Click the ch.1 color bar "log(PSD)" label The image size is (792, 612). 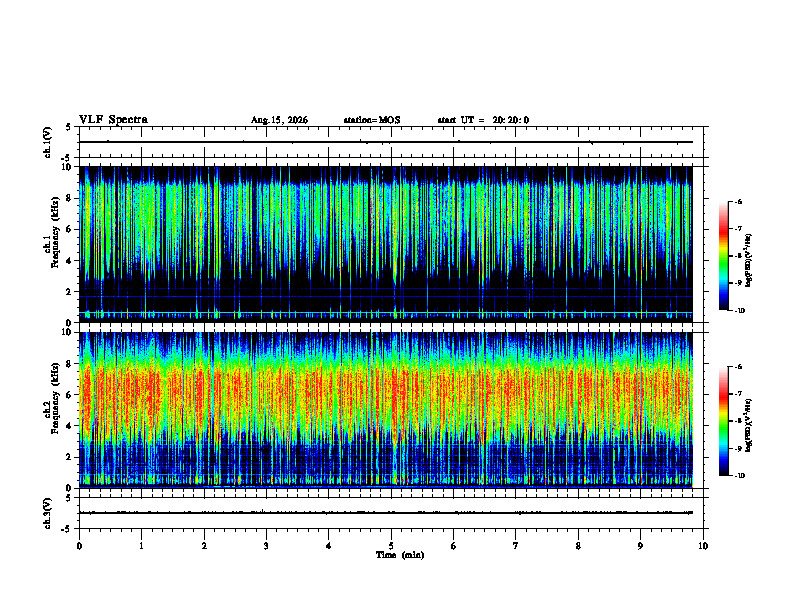coord(749,261)
